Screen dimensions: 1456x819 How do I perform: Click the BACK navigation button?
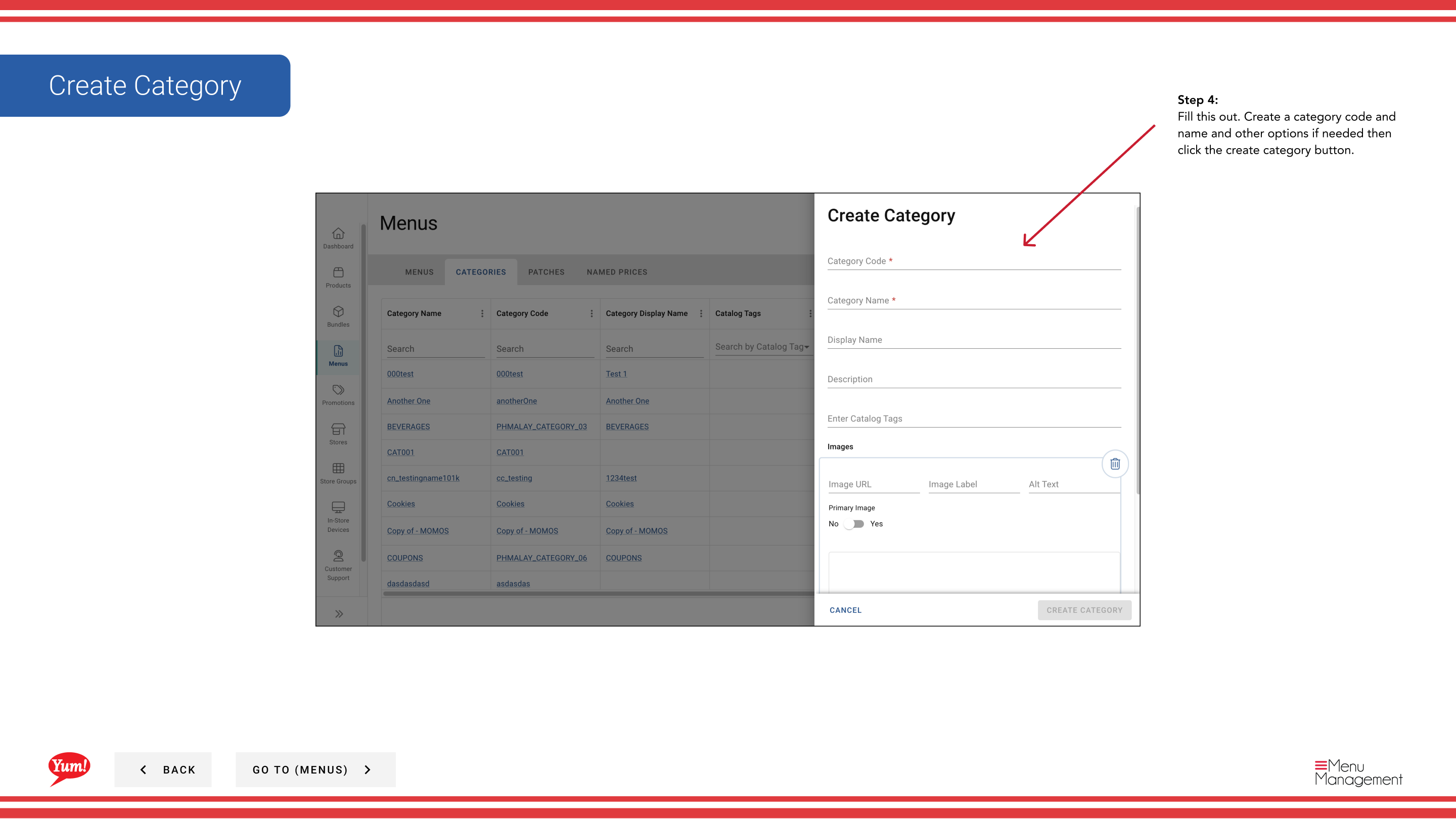pyautogui.click(x=163, y=770)
